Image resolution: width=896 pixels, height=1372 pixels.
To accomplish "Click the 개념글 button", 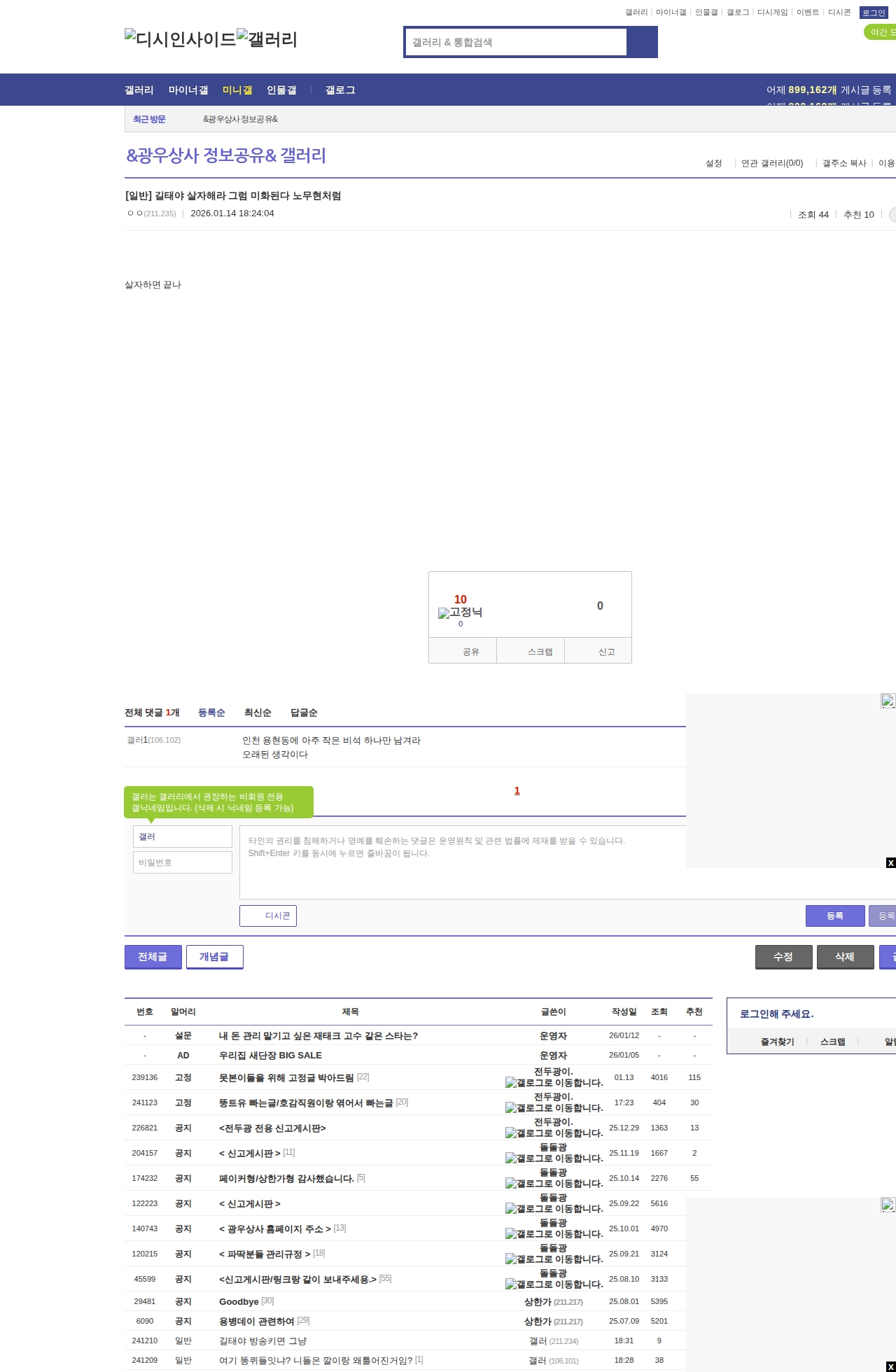I will coord(214,957).
